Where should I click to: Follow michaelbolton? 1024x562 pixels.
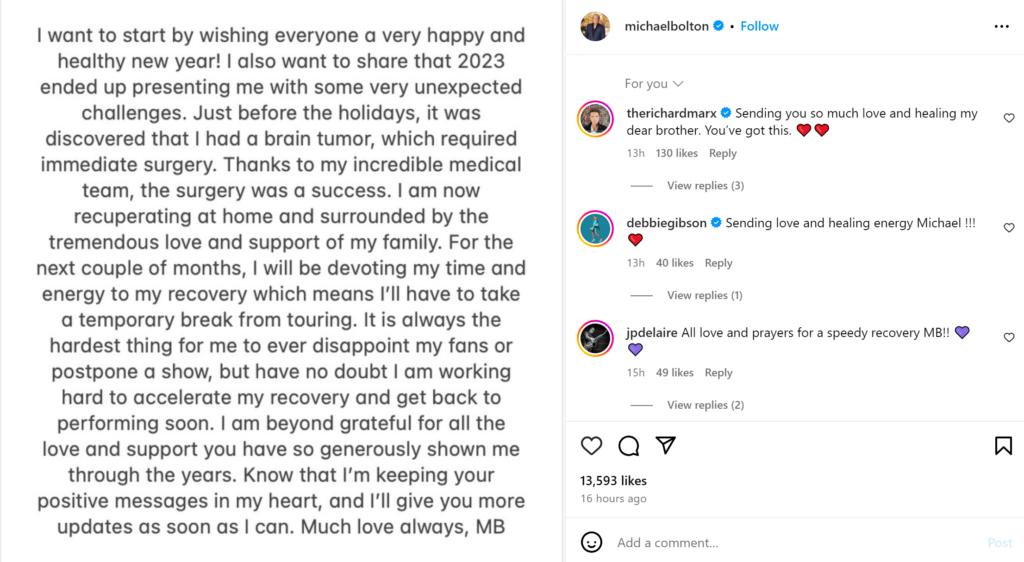click(x=760, y=26)
